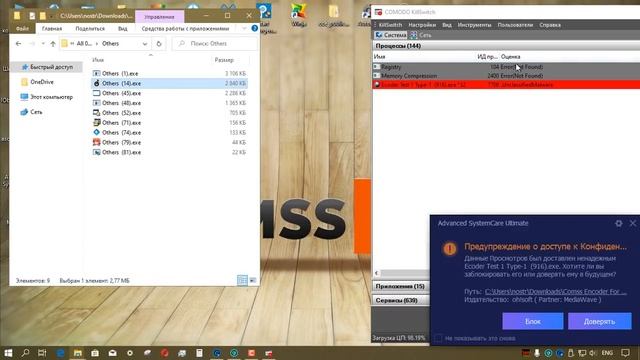Open the KillSwitch menu

[390, 25]
